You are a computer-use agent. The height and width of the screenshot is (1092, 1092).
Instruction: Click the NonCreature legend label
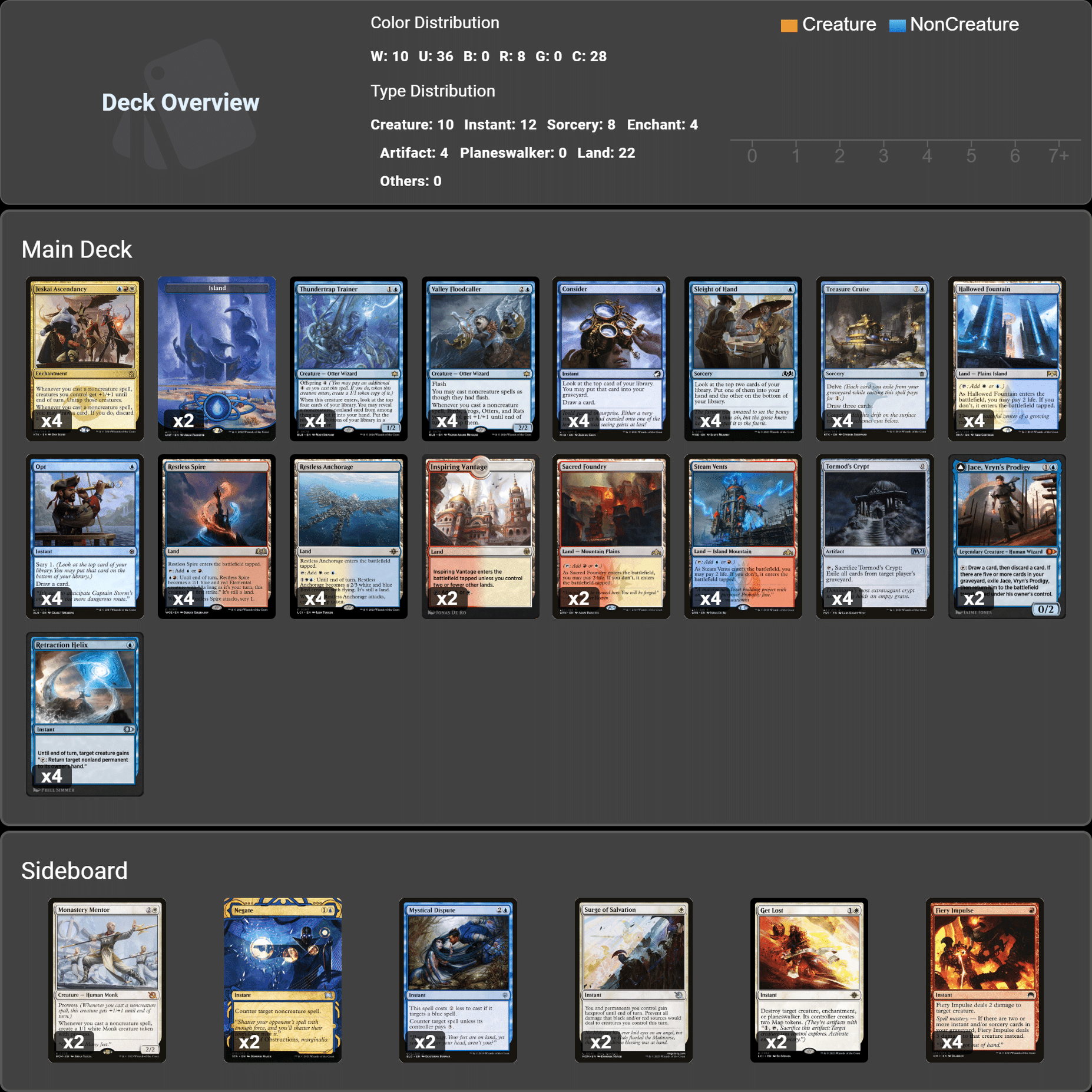[964, 24]
